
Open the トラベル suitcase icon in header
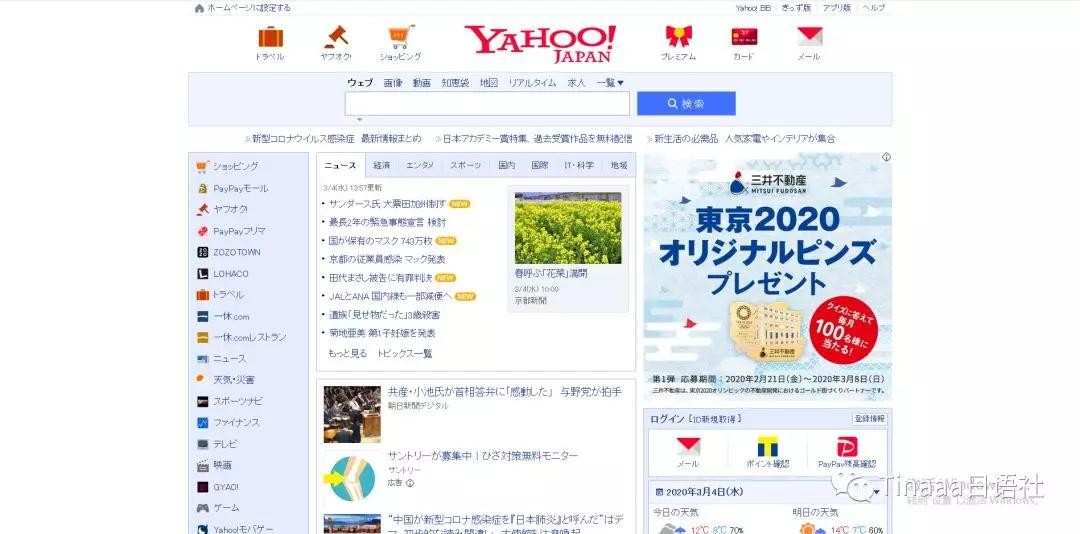point(270,37)
